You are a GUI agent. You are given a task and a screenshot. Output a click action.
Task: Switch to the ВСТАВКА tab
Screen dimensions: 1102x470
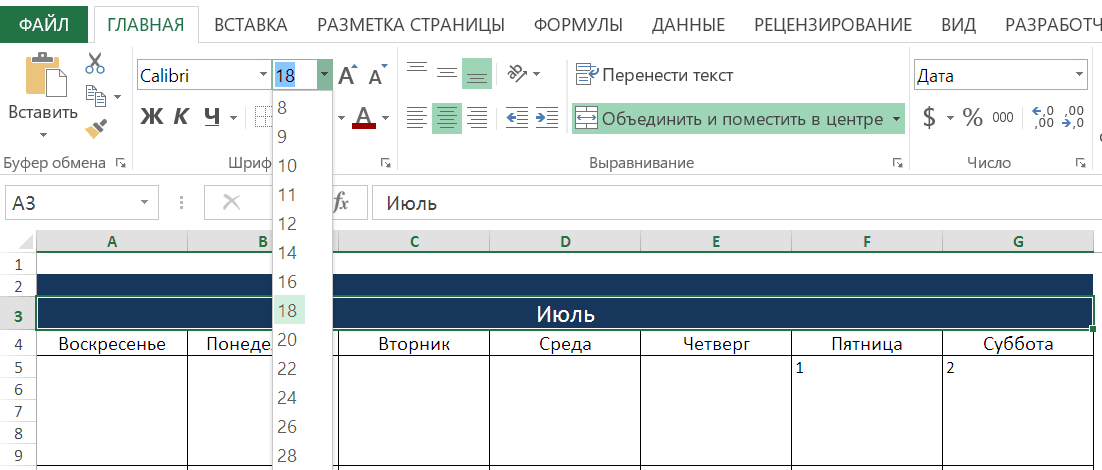pyautogui.click(x=251, y=25)
